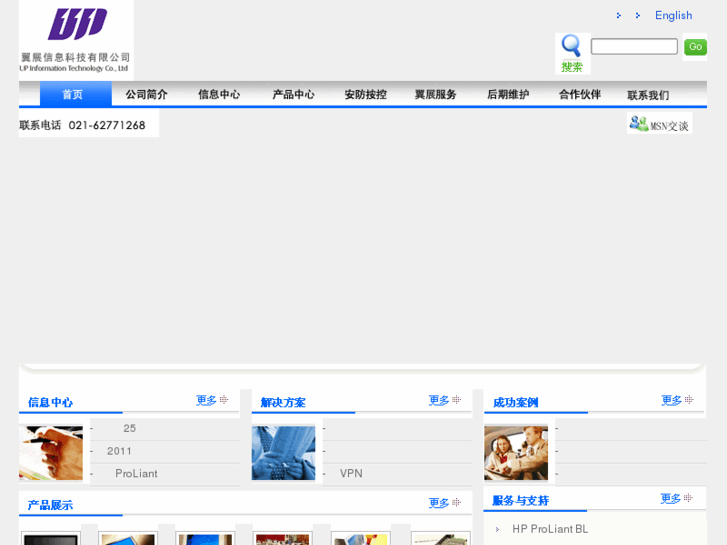Screen dimensions: 727x545
Task: Open the blue newspaper photo in 解决方案
Action: point(283,453)
